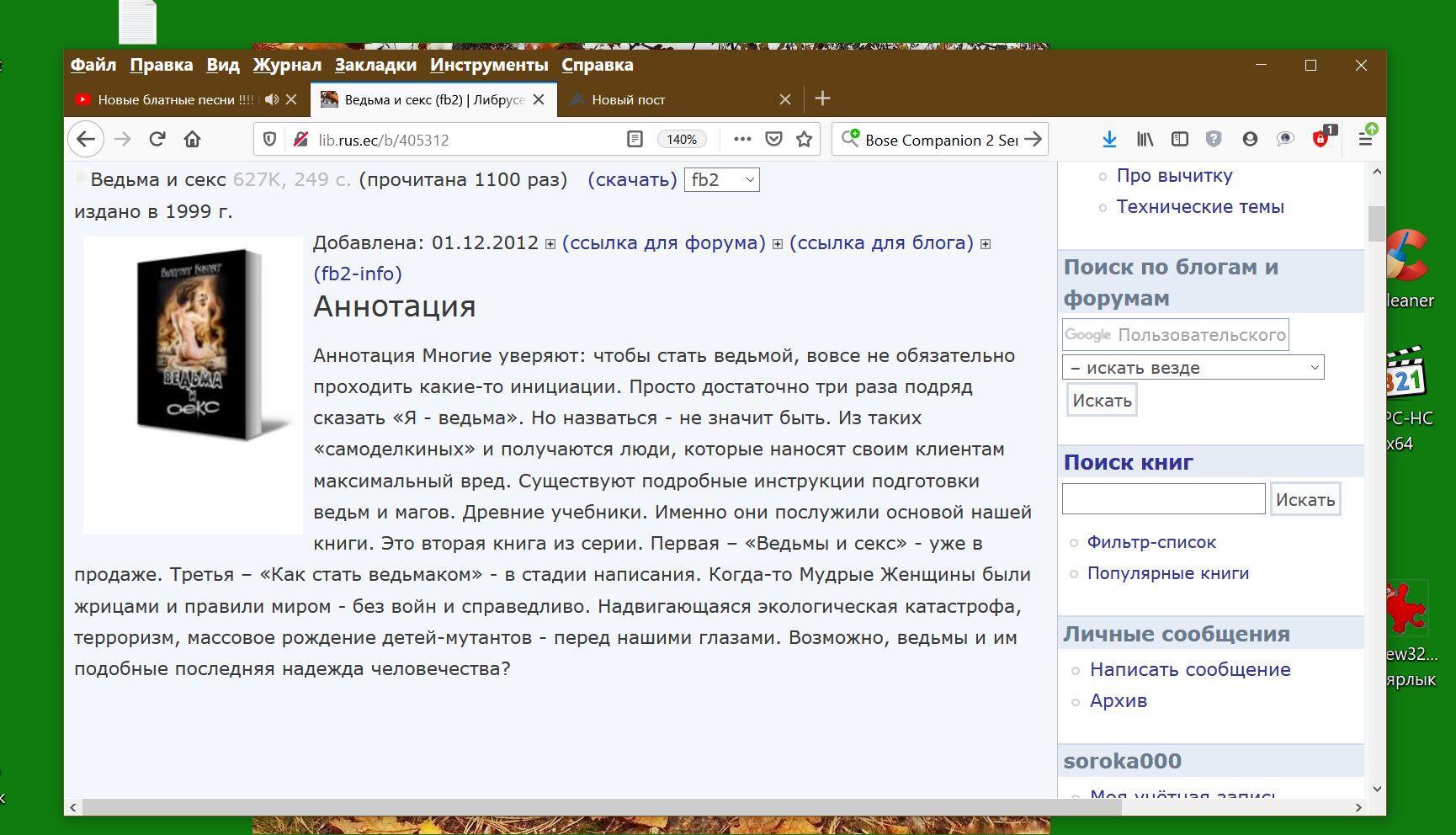Image resolution: width=1456 pixels, height=835 pixels.
Task: Reset zoom via the 140% indicator
Action: point(681,140)
